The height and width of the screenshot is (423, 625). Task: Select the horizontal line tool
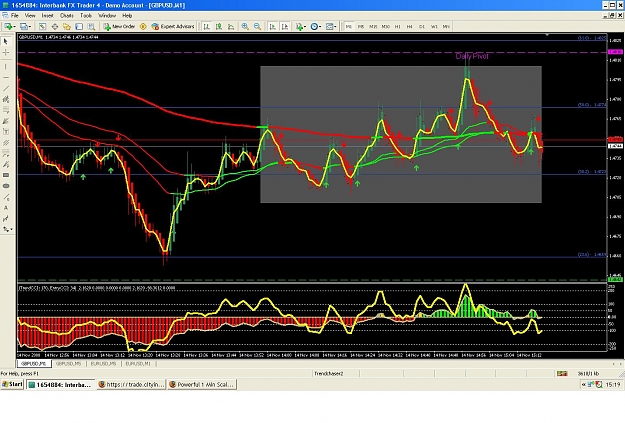click(x=6, y=77)
